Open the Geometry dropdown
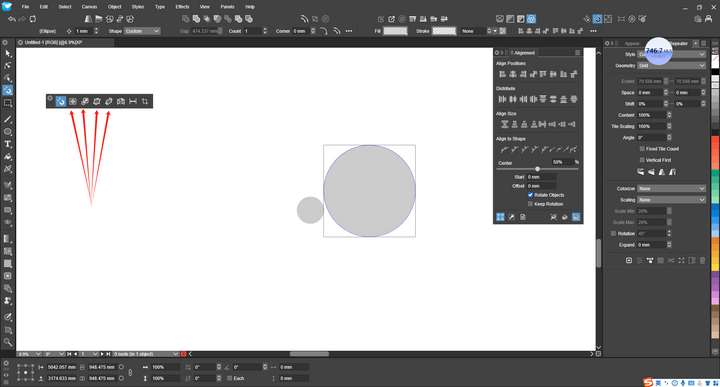 [671, 66]
